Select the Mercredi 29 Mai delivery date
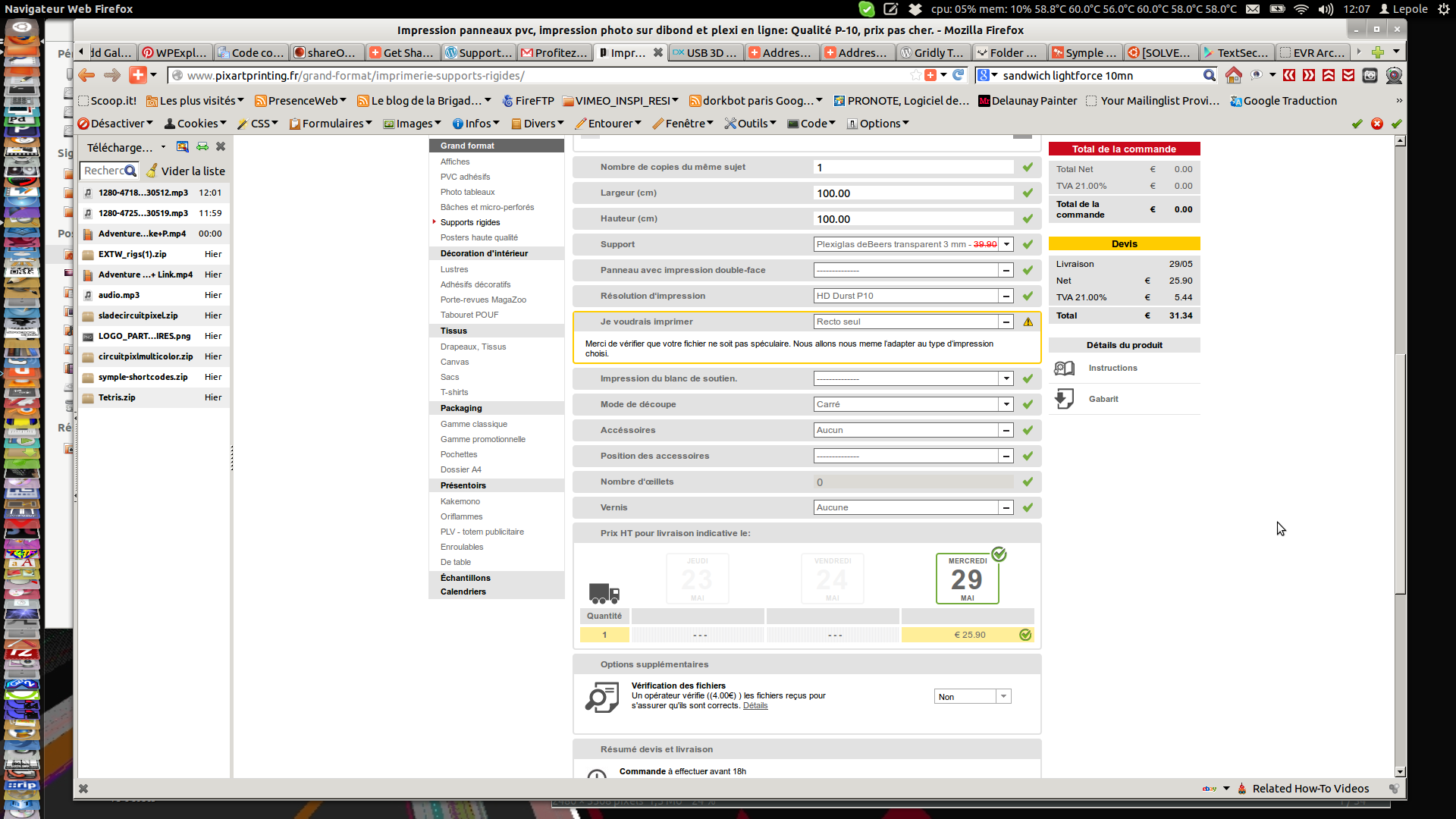Viewport: 1456px width, 819px height. pos(967,579)
